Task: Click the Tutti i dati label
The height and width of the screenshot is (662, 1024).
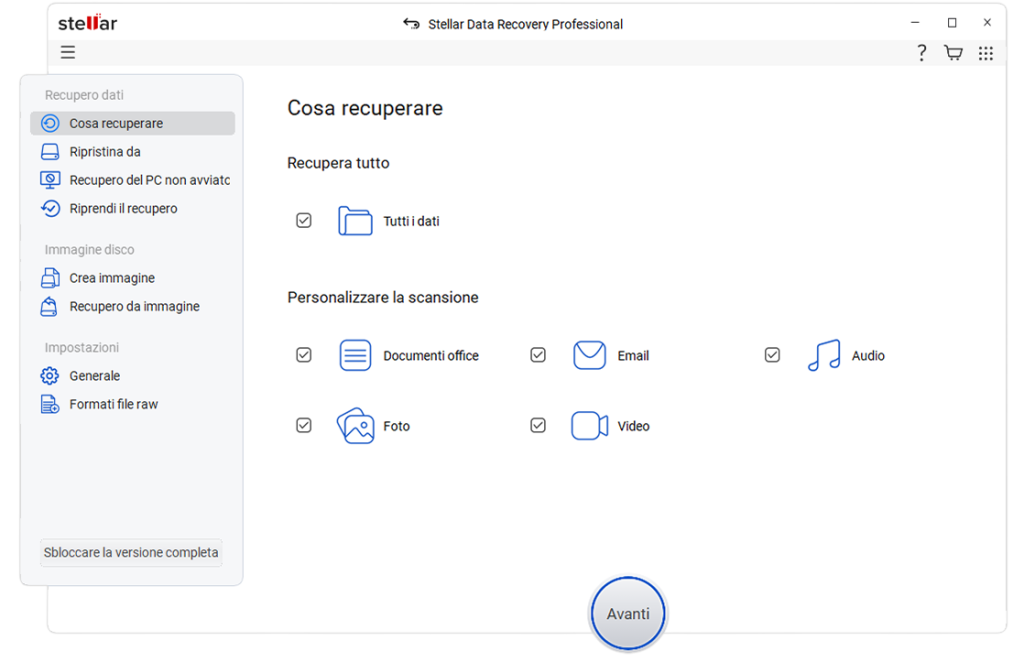Action: (x=411, y=221)
